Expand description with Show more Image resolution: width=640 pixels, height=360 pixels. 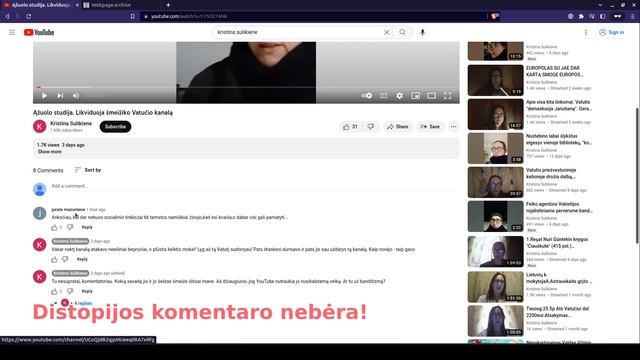49,151
